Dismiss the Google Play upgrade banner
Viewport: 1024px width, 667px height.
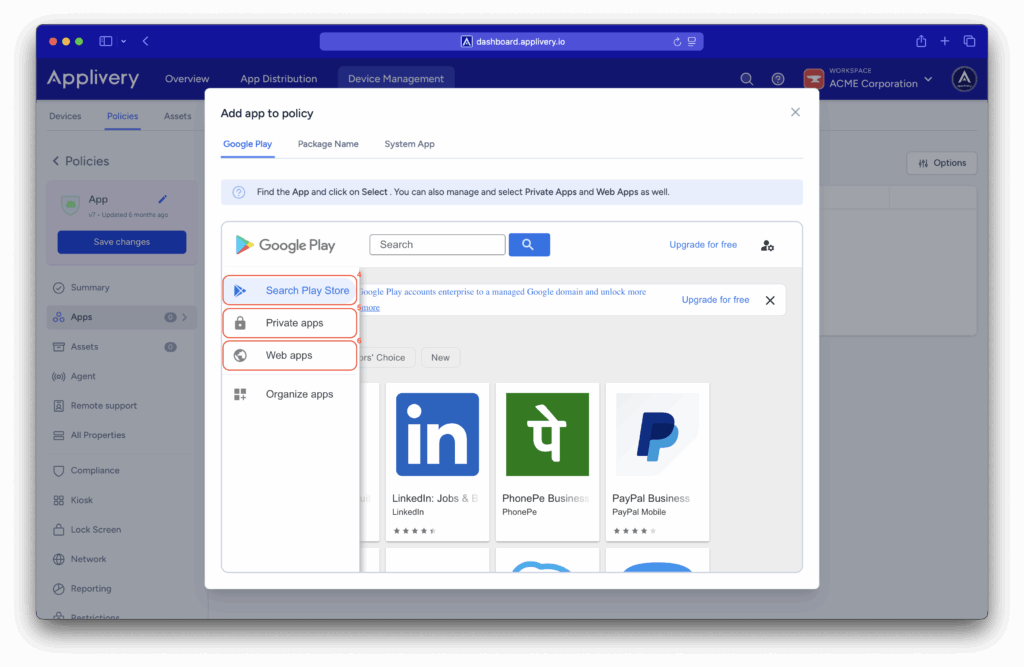pos(770,300)
